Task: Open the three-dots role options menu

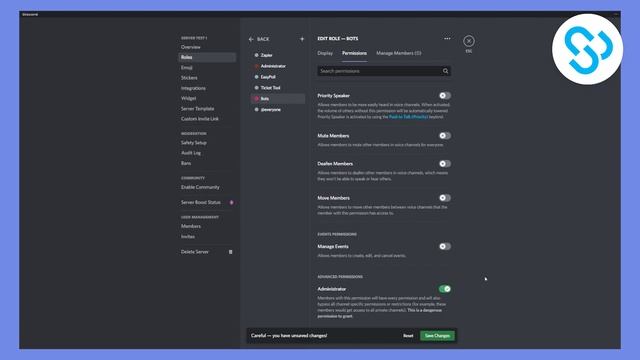Action: (x=447, y=38)
